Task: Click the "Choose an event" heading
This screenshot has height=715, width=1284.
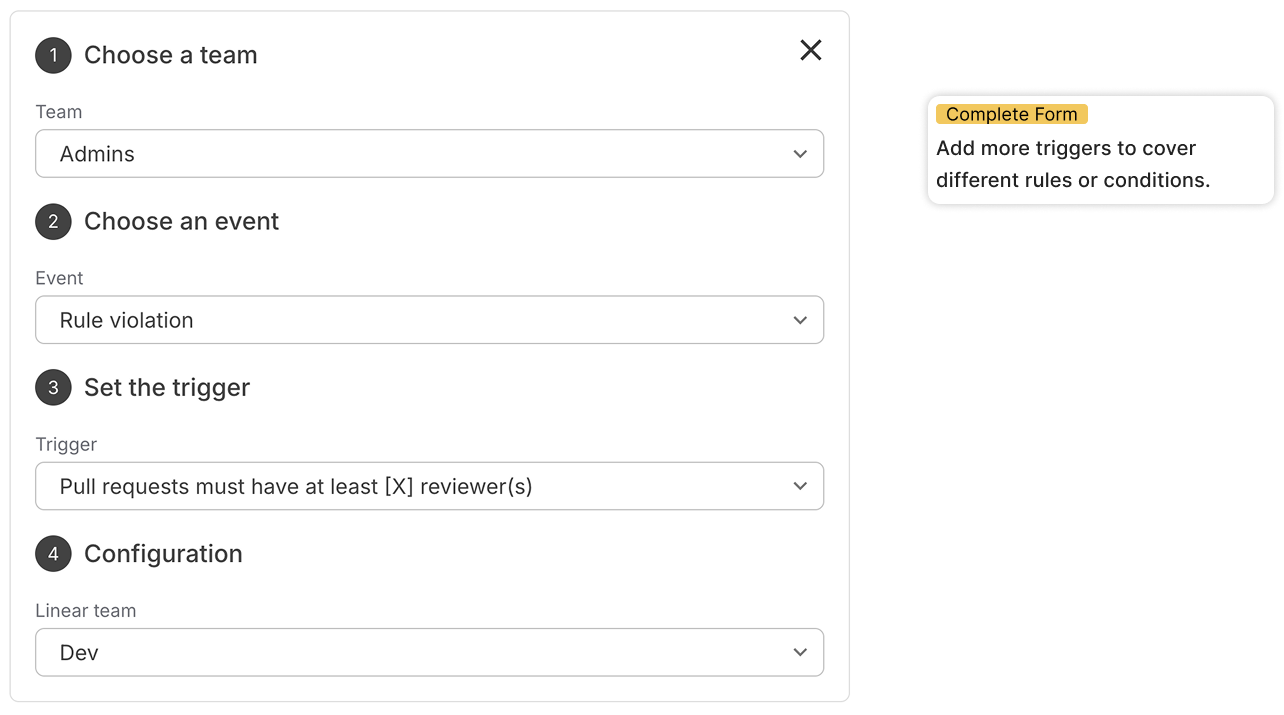Action: tap(181, 221)
